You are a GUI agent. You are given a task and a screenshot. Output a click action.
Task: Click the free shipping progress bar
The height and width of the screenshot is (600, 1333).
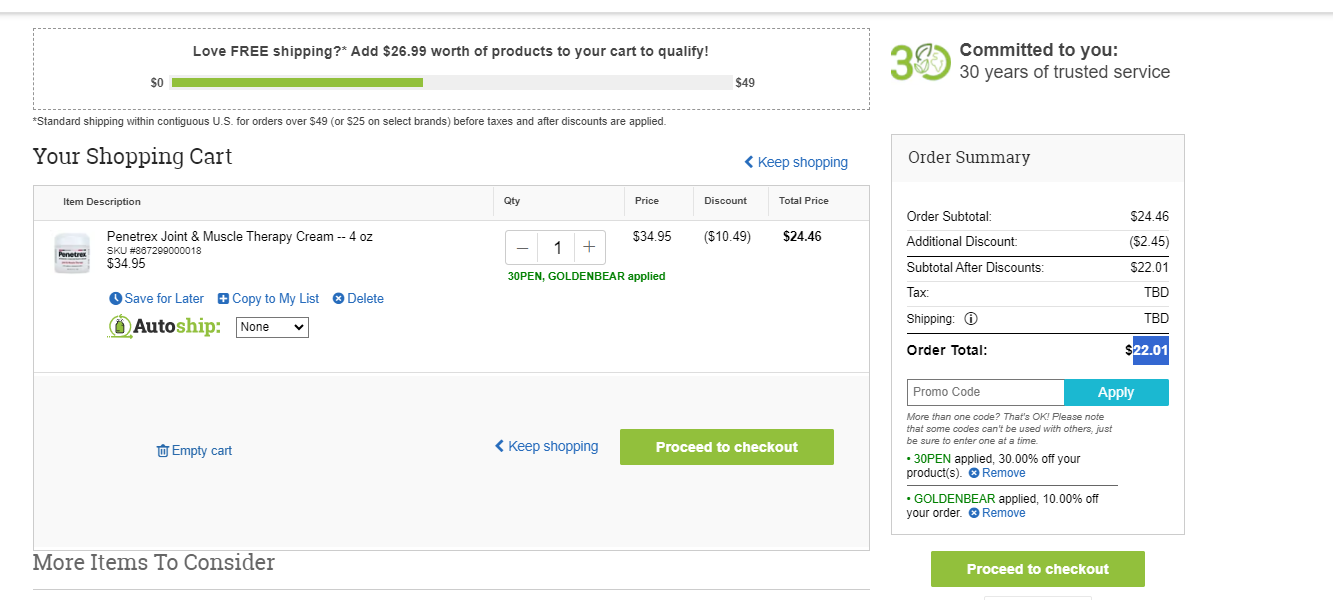click(x=451, y=83)
